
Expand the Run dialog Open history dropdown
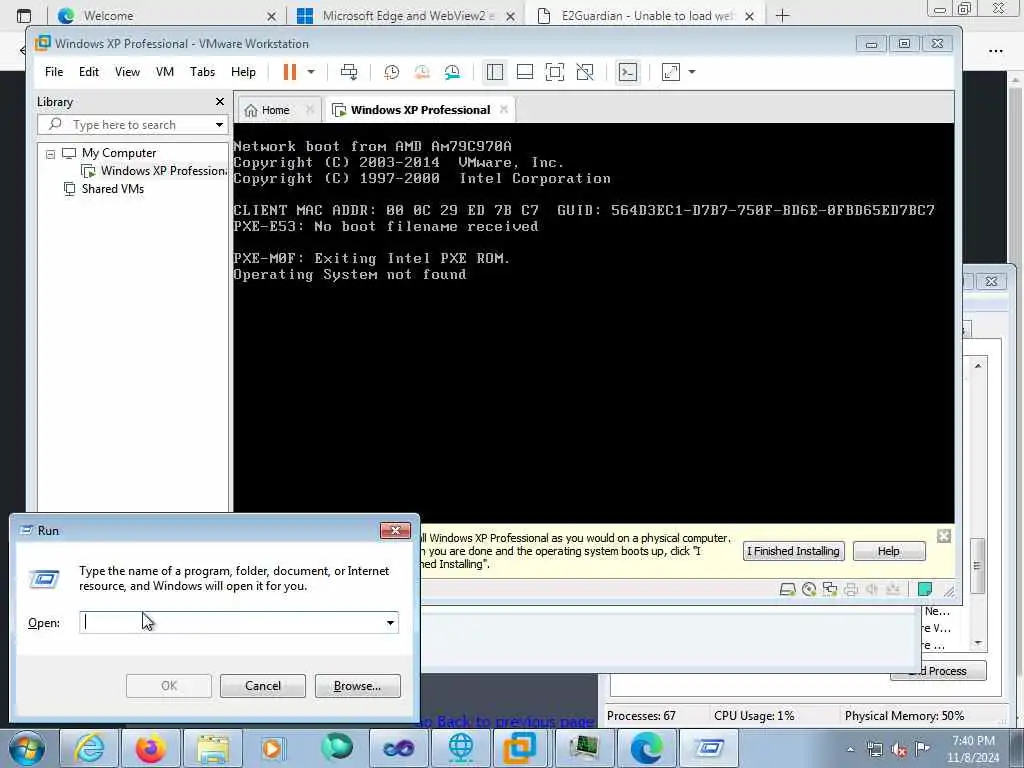[391, 622]
